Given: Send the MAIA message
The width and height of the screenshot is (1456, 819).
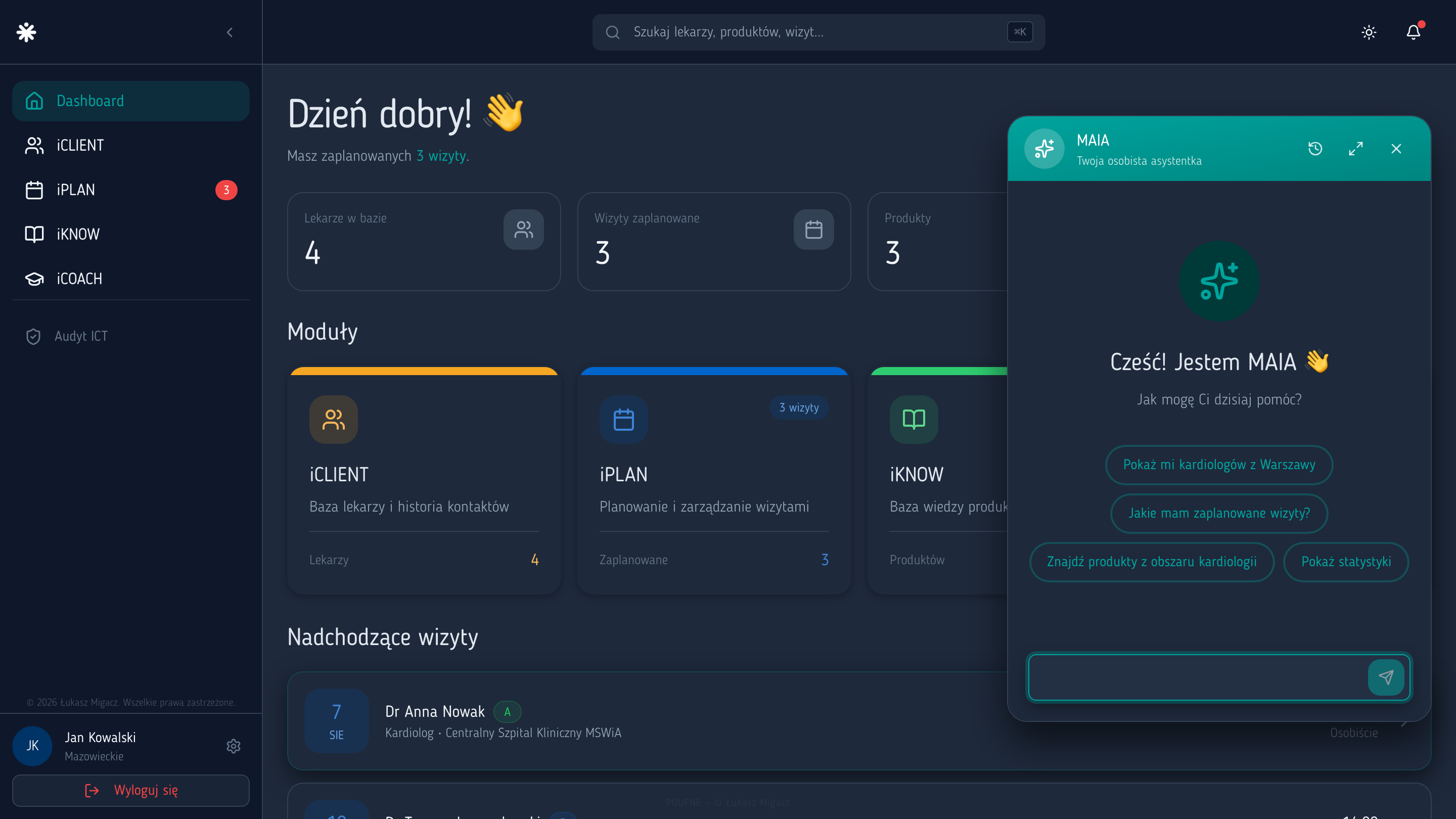Looking at the screenshot, I should [x=1386, y=677].
